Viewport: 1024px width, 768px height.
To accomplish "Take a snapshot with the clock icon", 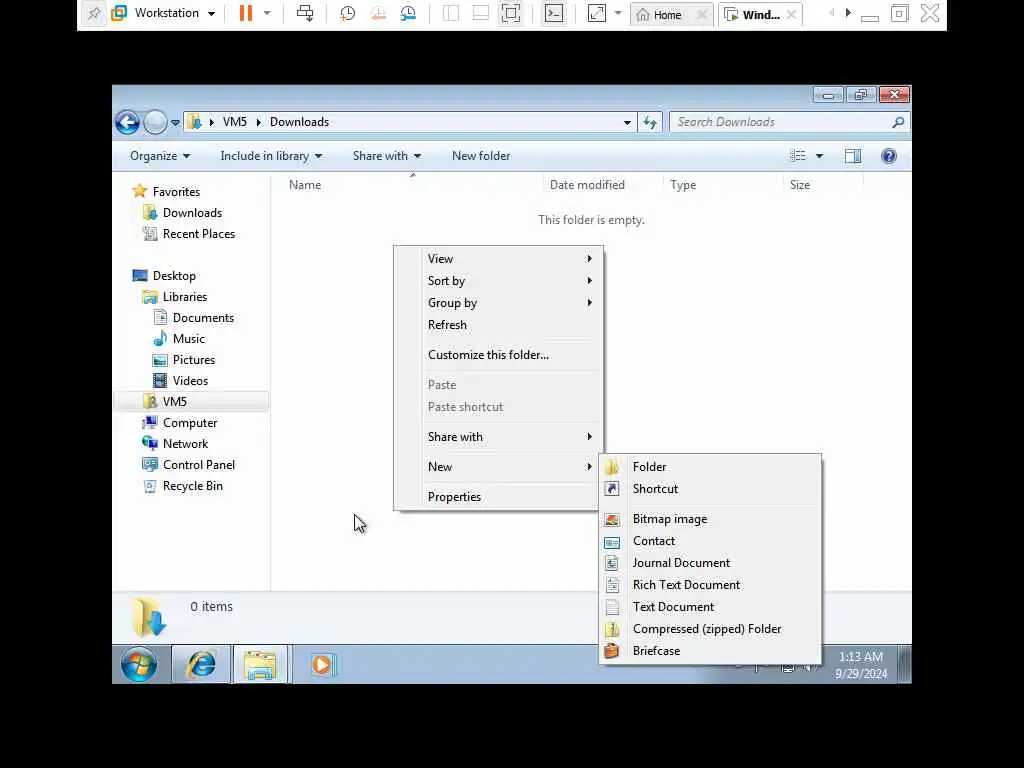I will pos(347,13).
